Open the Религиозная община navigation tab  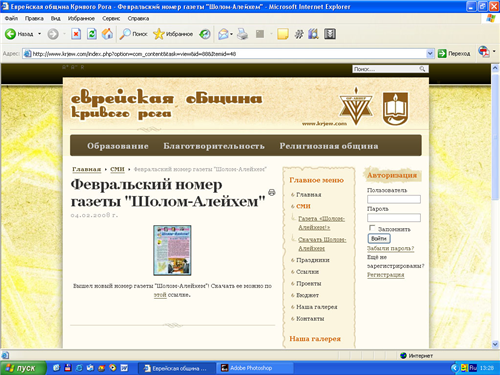click(329, 146)
